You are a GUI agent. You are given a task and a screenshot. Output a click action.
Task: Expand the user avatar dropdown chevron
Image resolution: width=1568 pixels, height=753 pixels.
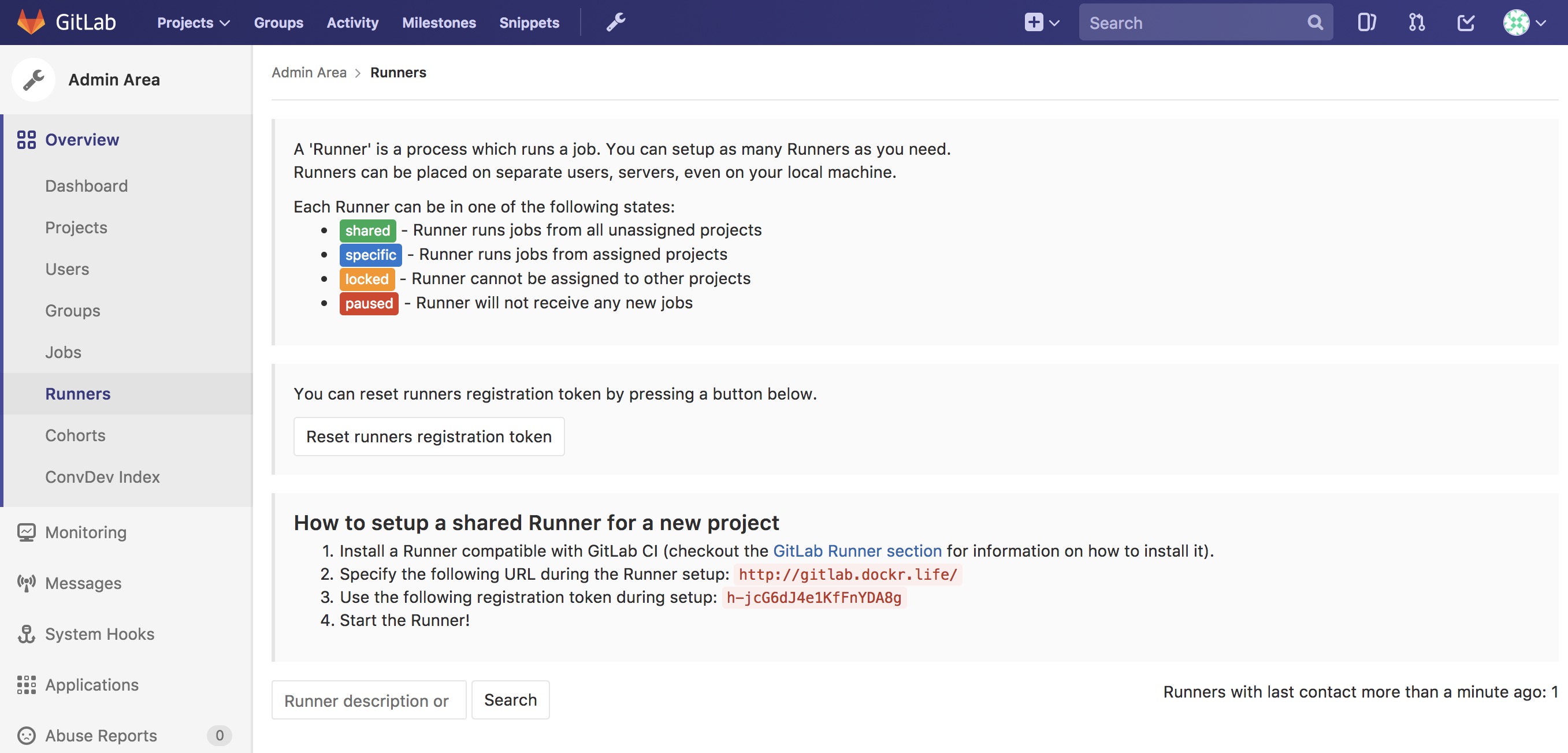coord(1541,23)
